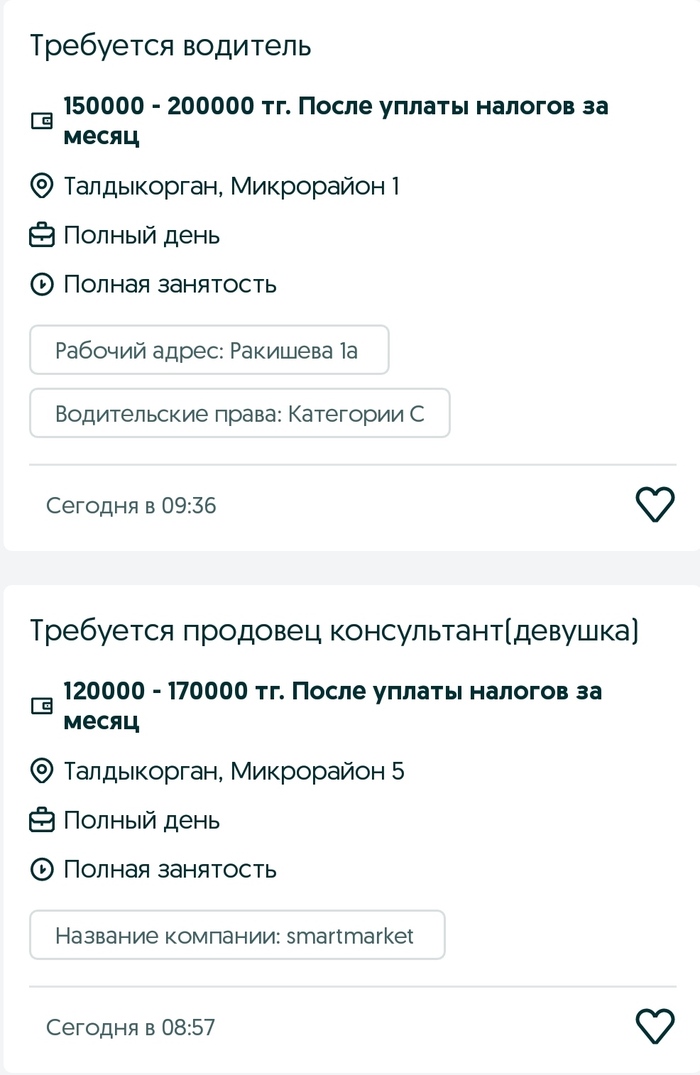Click briefcase icon in driver listing
The height and width of the screenshot is (1075, 700).
[42, 236]
